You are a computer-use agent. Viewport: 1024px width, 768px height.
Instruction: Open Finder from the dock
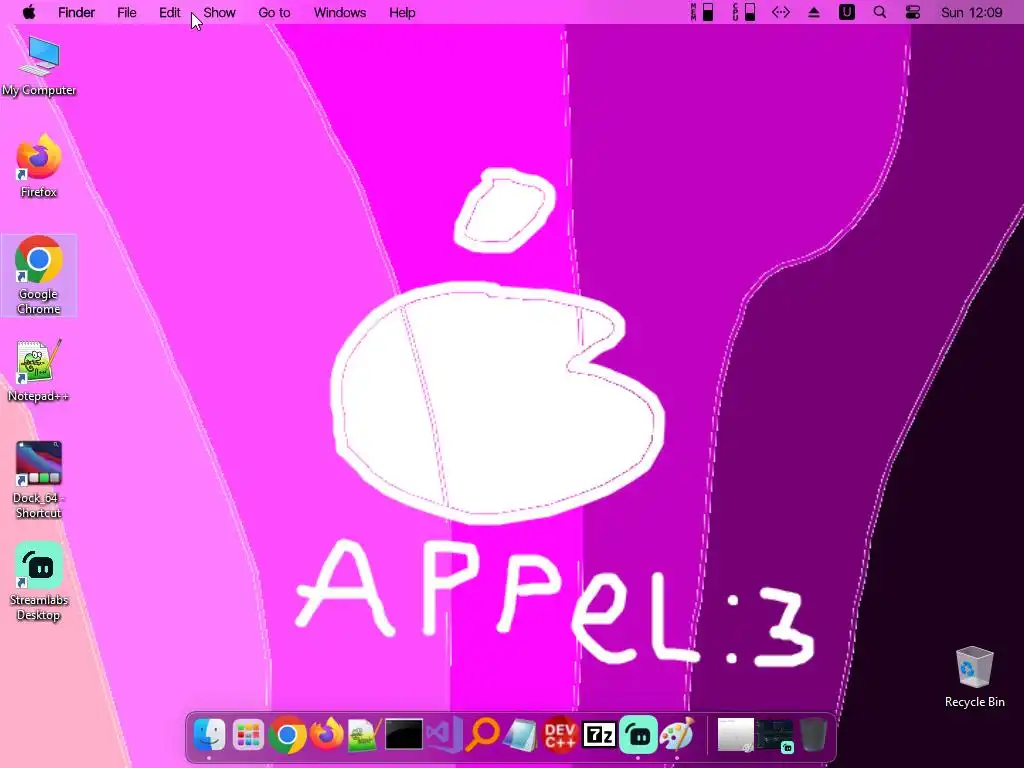pyautogui.click(x=209, y=735)
